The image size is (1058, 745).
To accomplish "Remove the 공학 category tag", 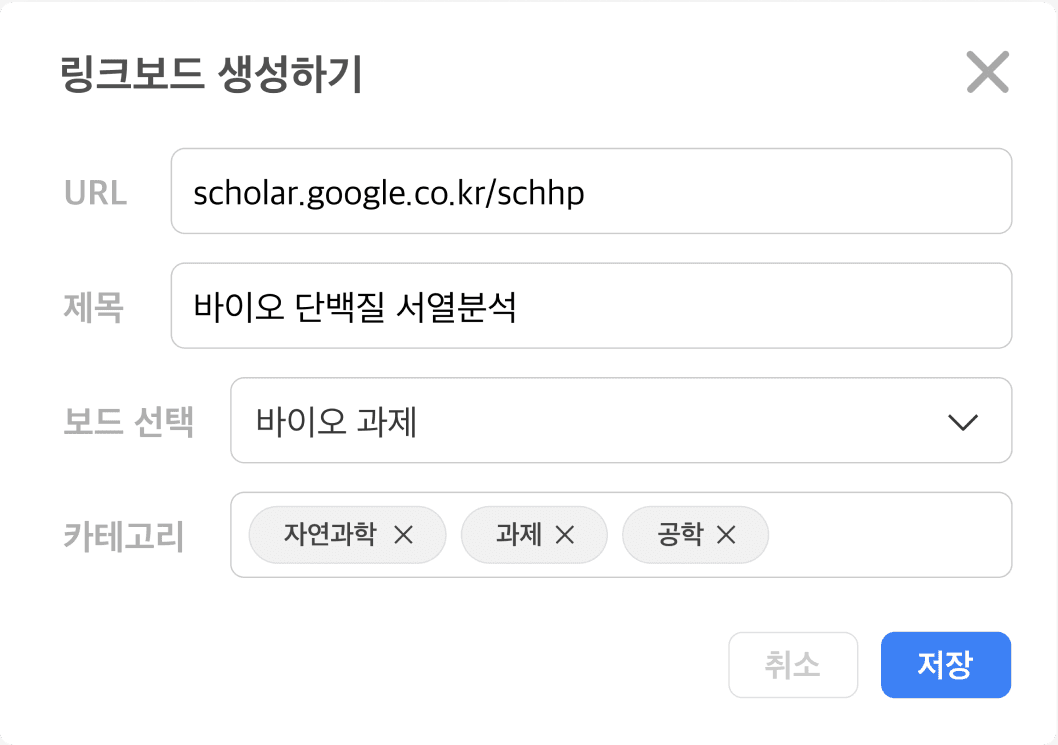I will 726,535.
